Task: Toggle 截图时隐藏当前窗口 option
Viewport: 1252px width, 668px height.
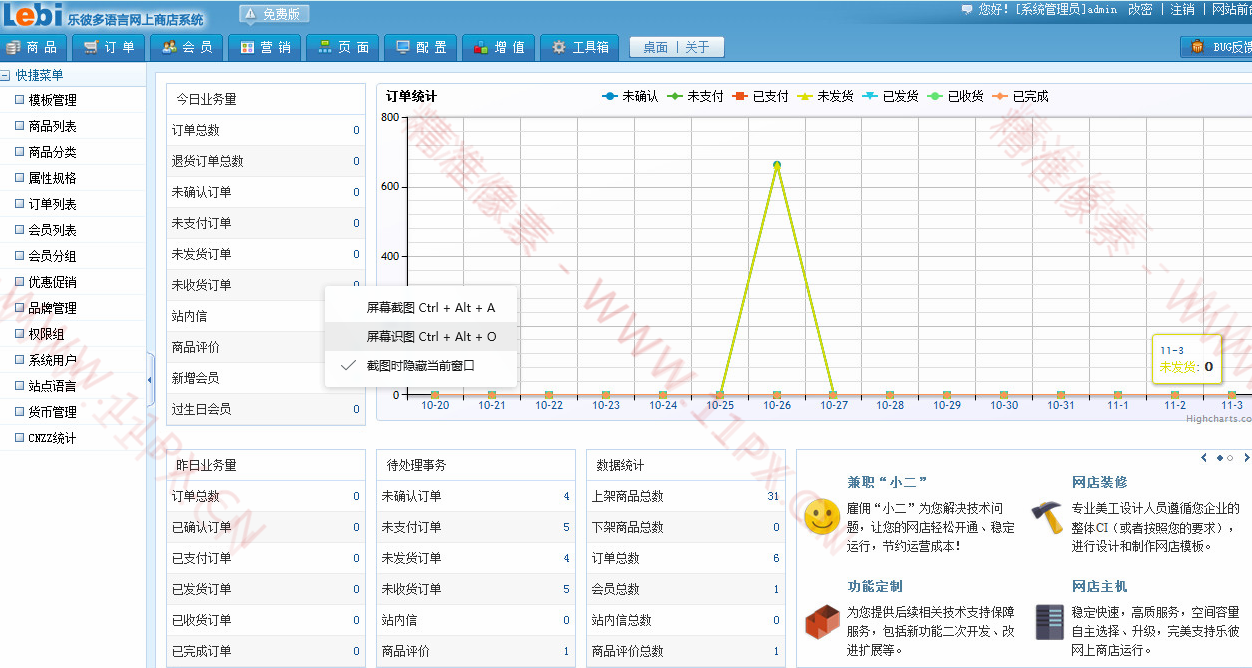Action: click(421, 365)
